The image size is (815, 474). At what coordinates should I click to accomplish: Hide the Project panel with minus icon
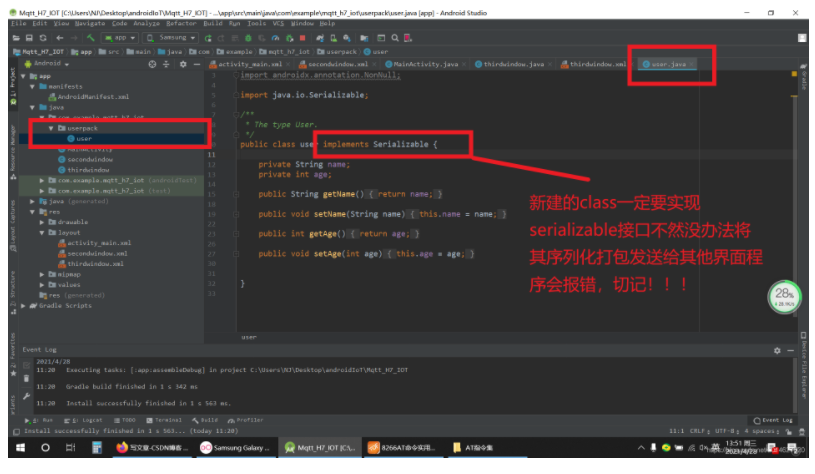(196, 64)
